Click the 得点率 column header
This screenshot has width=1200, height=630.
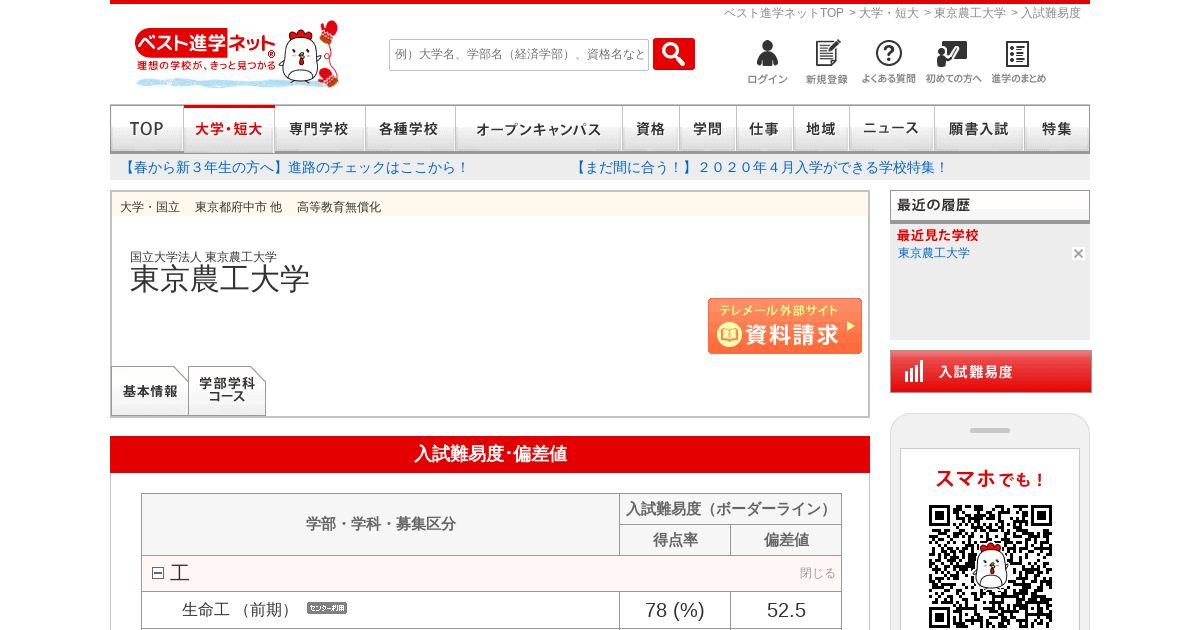675,540
